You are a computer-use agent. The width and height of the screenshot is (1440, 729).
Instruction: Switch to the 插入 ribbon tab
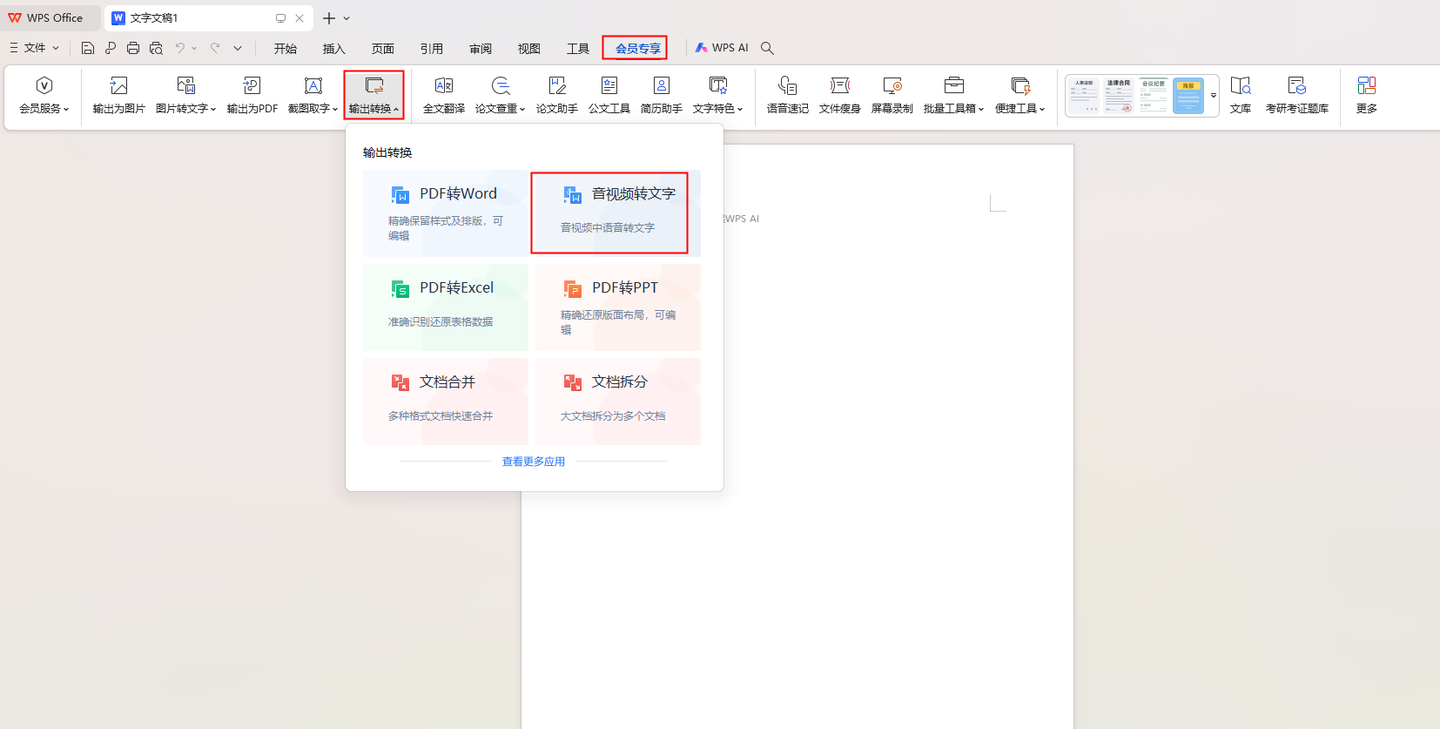coord(334,48)
